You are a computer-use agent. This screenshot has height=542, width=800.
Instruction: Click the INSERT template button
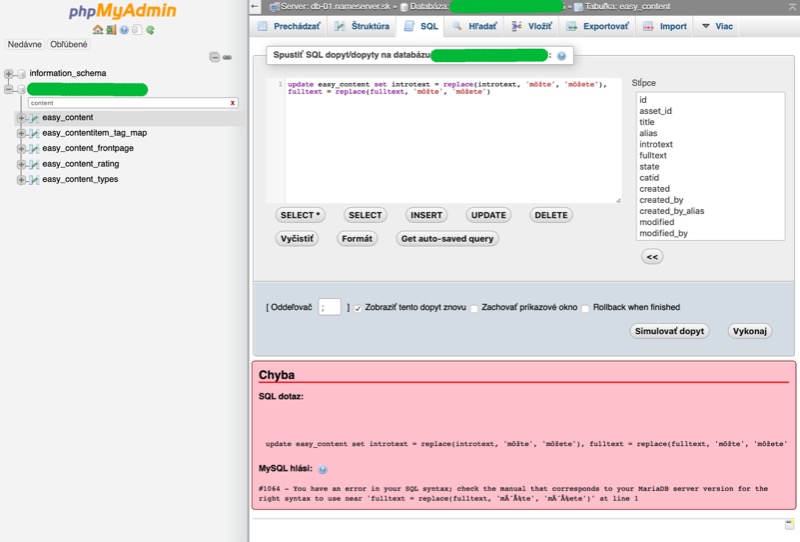[x=427, y=215]
